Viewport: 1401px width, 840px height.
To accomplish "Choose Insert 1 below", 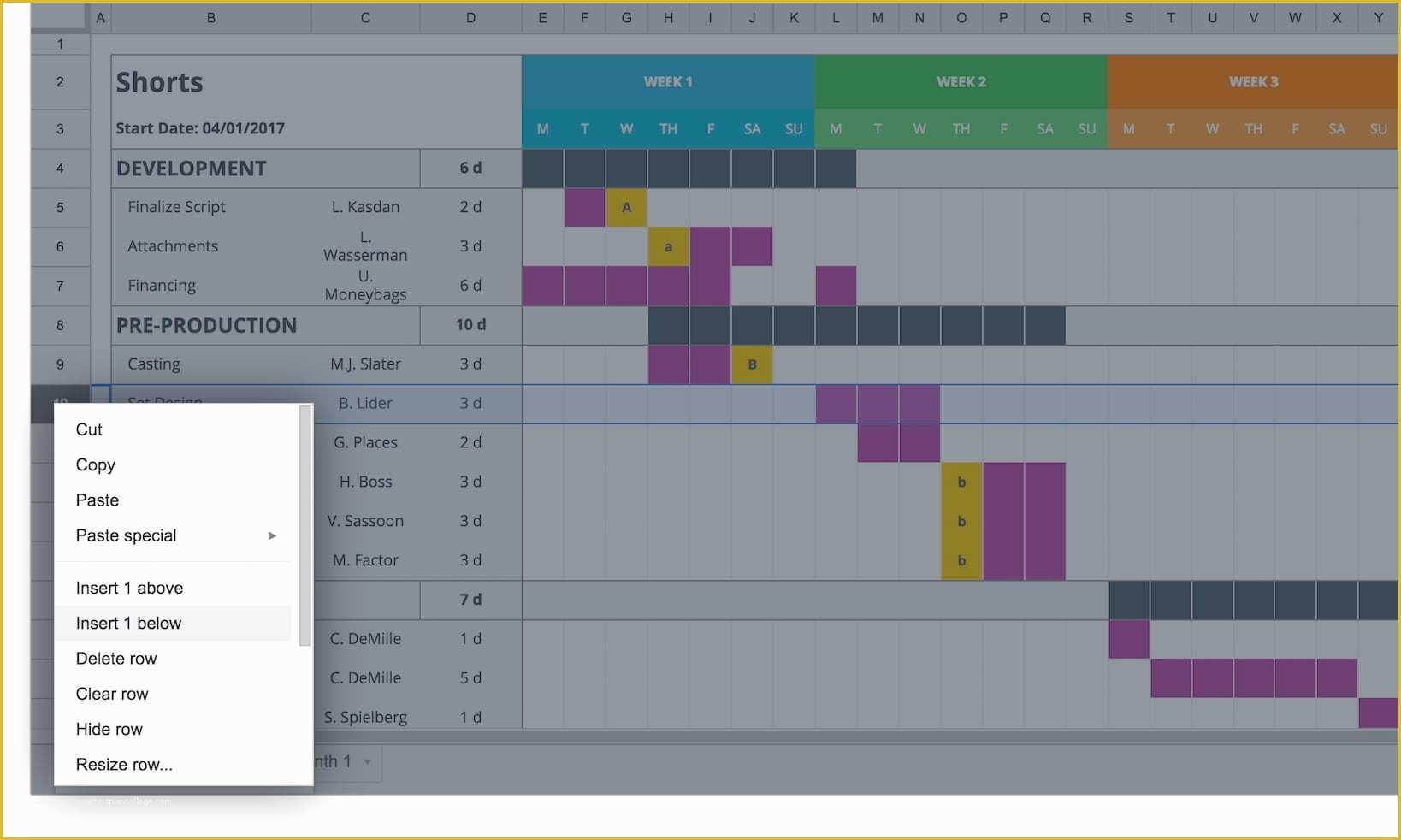I will coord(173,624).
